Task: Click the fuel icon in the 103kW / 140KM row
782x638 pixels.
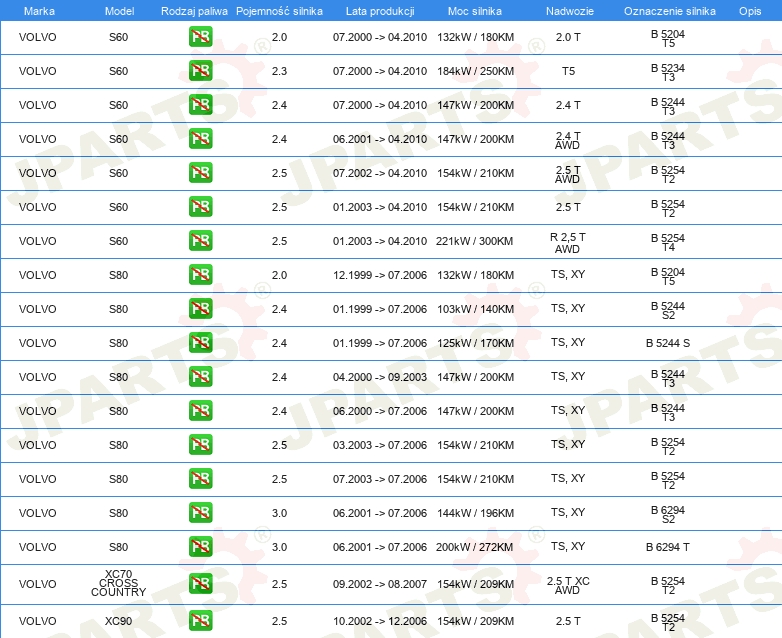Action: pos(200,308)
